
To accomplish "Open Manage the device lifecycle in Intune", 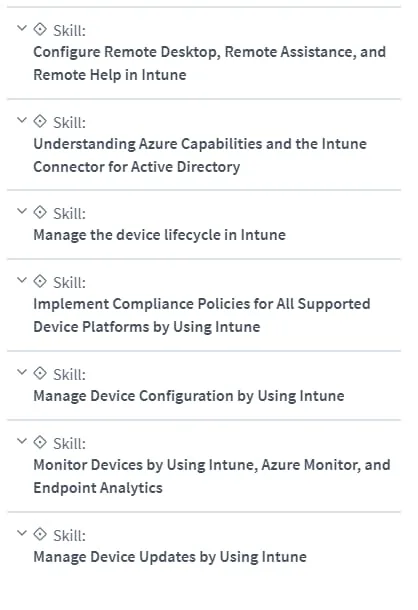I will (160, 235).
